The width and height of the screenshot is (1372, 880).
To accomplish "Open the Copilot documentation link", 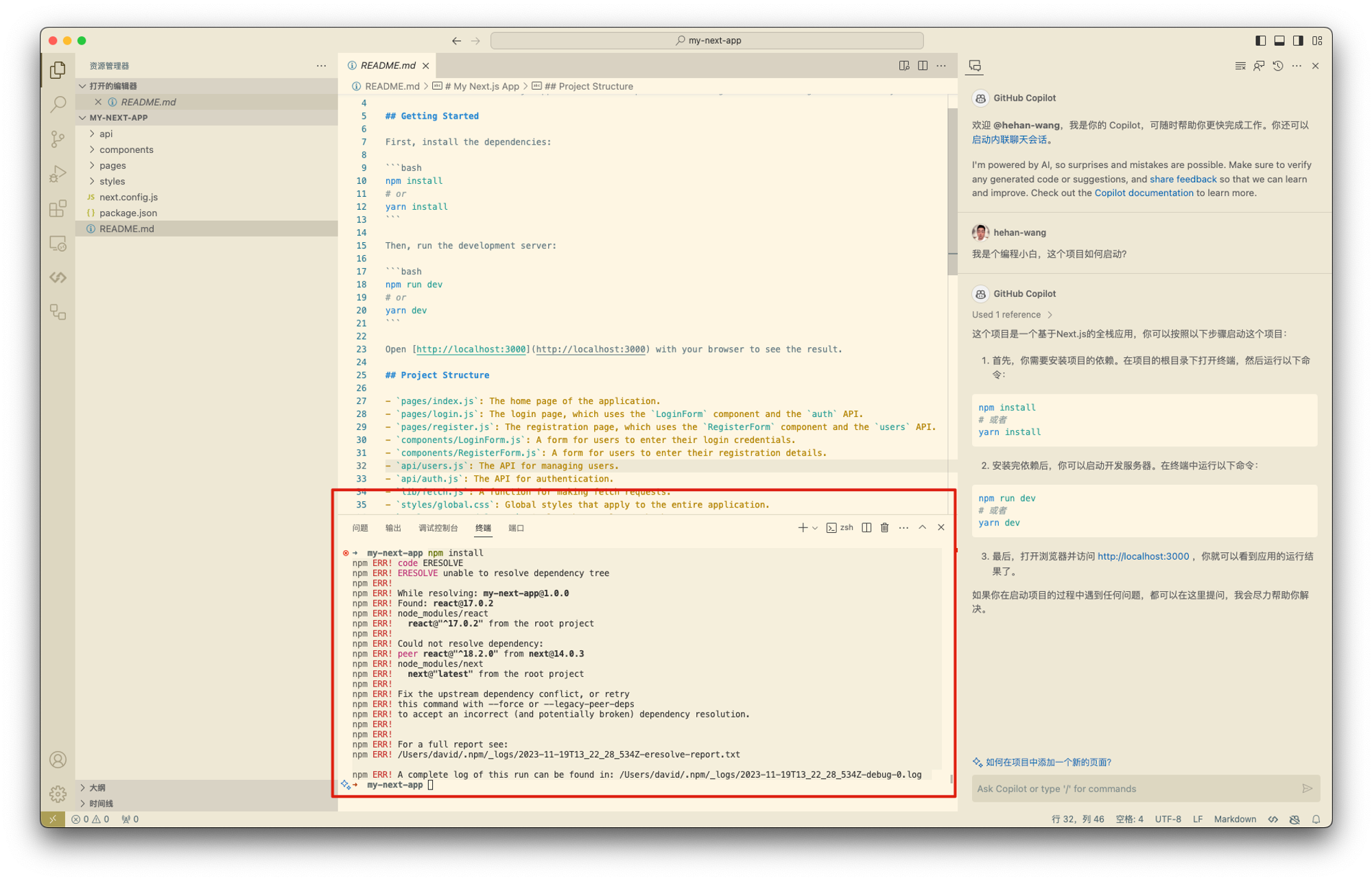I will pyautogui.click(x=1144, y=193).
